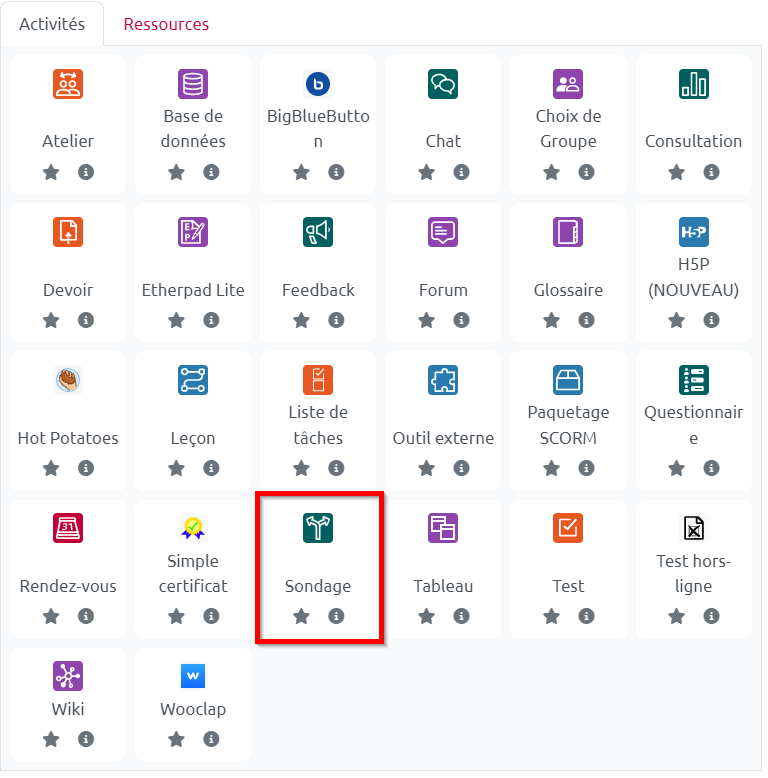Add Glossaire to starred activities

552,320
